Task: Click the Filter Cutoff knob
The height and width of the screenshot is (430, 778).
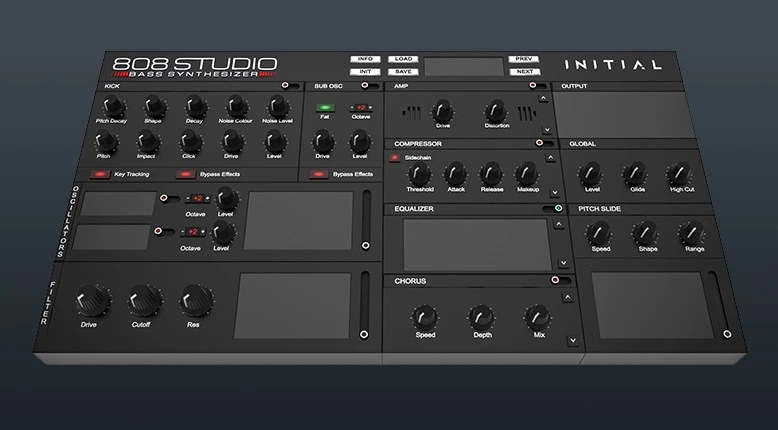Action: click(x=145, y=301)
